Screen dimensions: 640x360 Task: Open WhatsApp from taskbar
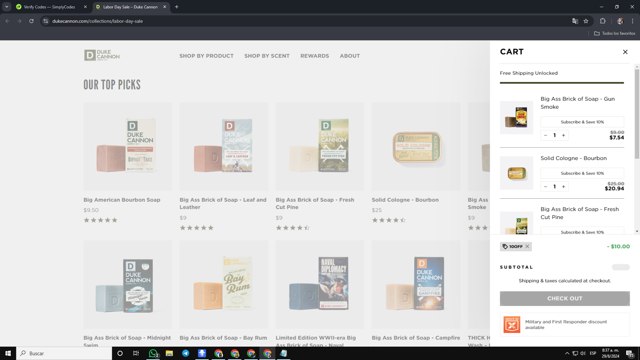click(x=153, y=353)
